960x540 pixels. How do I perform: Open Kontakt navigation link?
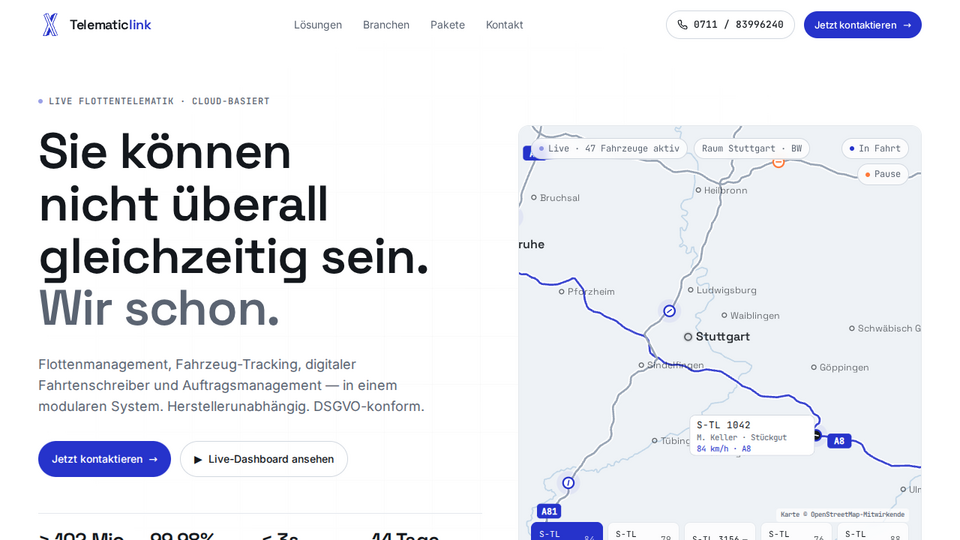click(504, 25)
